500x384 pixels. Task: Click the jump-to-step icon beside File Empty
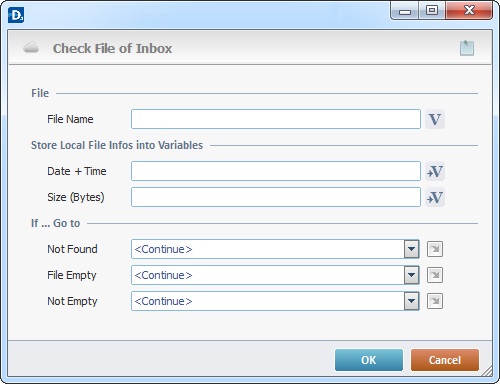[435, 275]
